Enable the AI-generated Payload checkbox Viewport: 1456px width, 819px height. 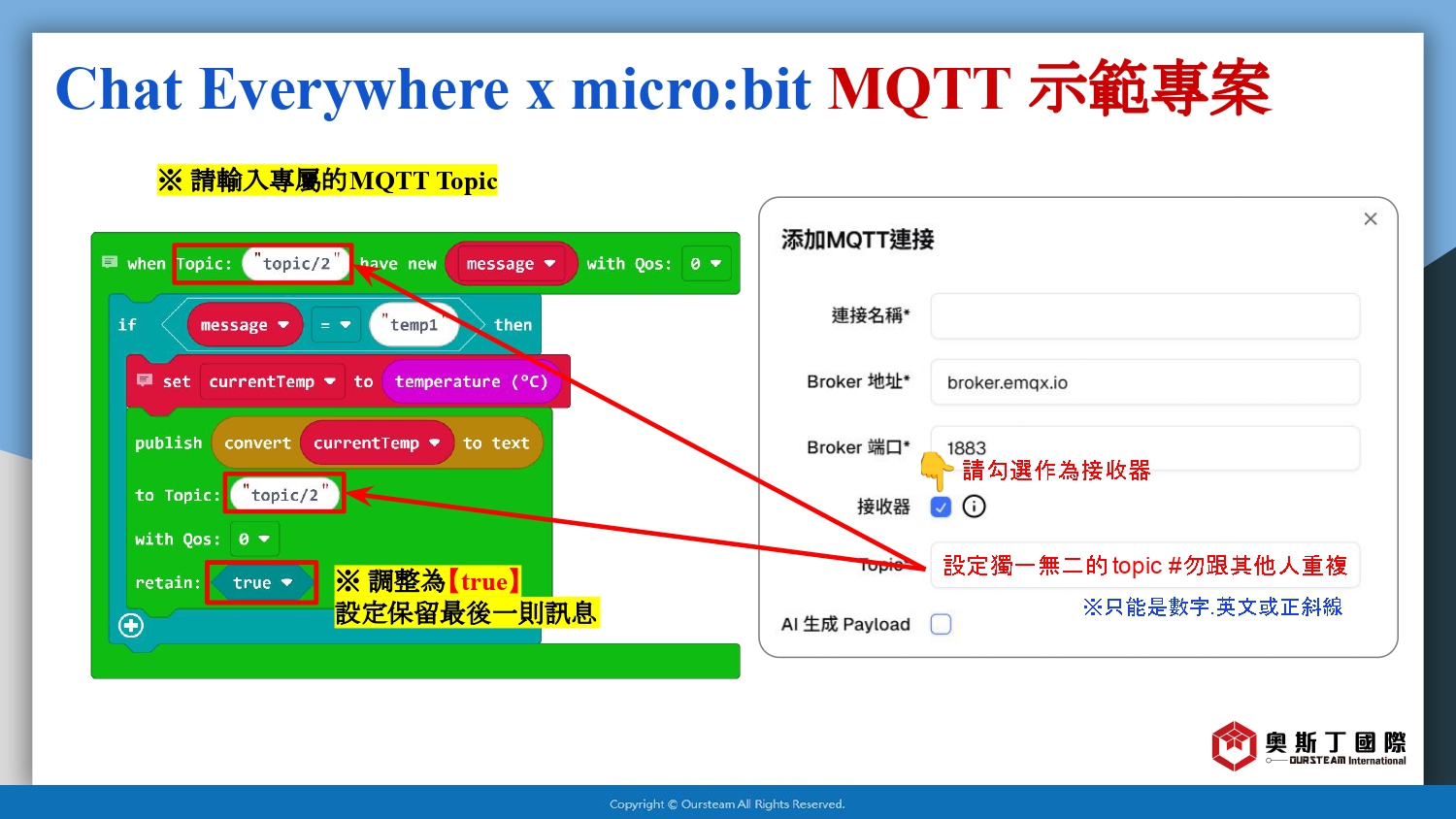coord(941,624)
